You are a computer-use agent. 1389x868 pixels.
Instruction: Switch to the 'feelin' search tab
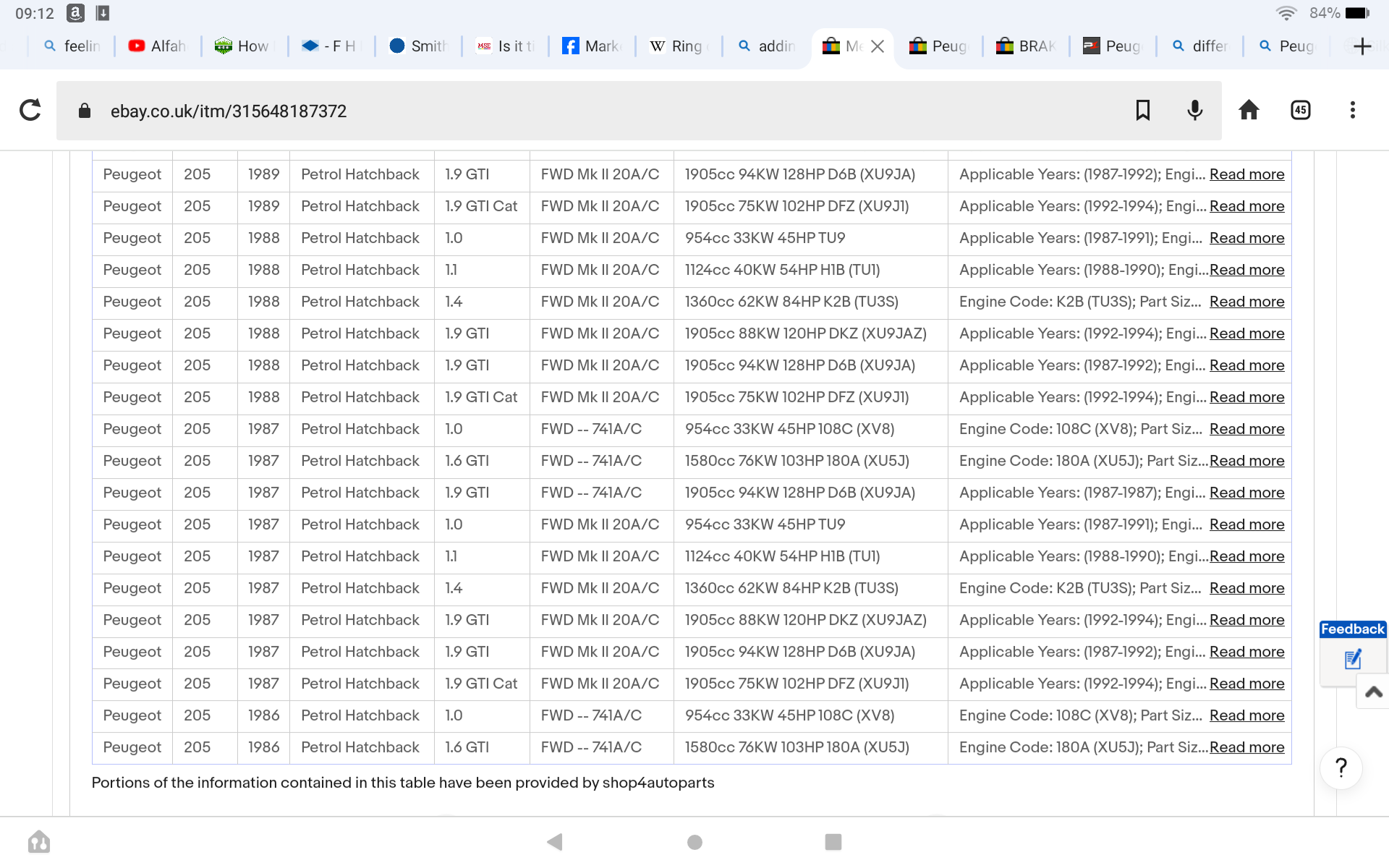click(71, 46)
